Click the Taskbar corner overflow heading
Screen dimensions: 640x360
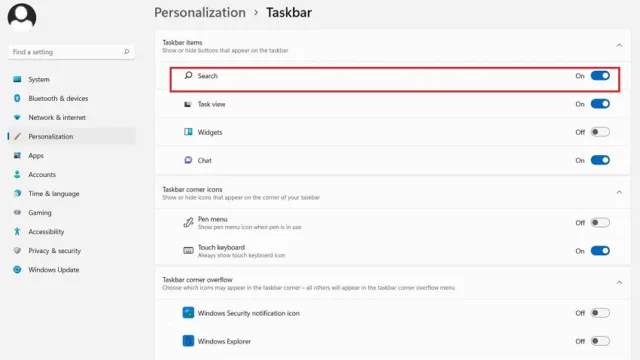197,280
